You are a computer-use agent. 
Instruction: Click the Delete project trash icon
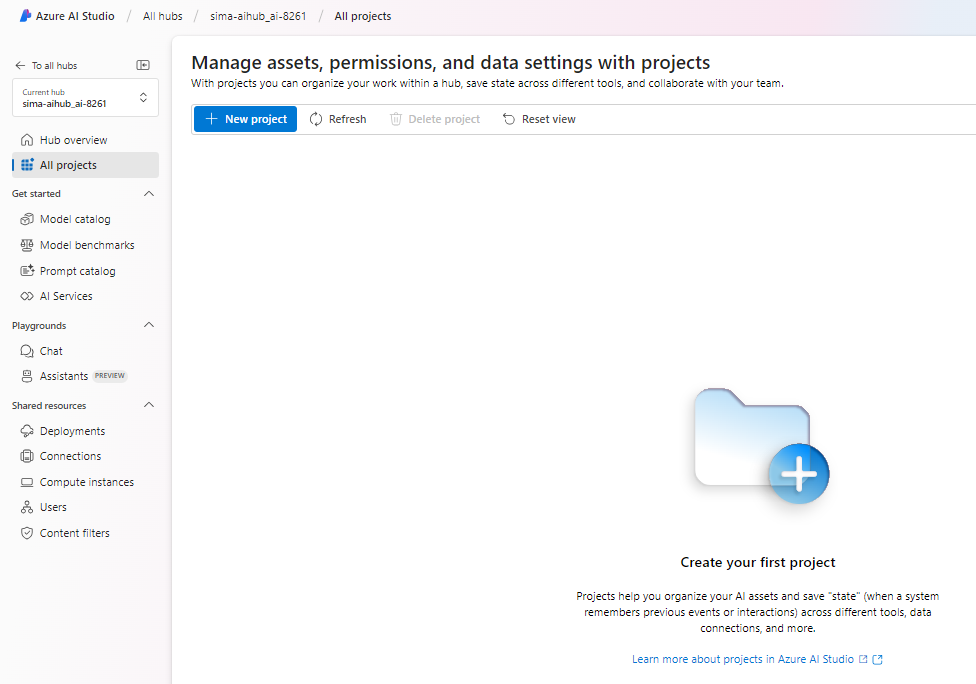[396, 119]
